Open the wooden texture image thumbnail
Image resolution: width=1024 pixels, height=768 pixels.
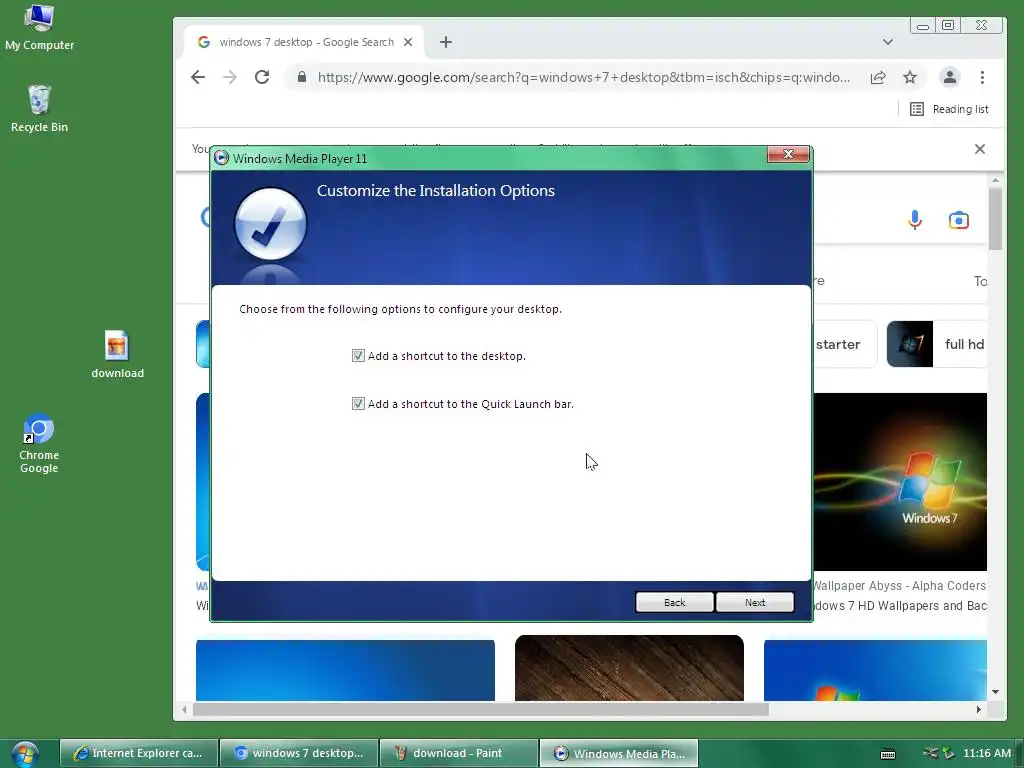pos(629,668)
